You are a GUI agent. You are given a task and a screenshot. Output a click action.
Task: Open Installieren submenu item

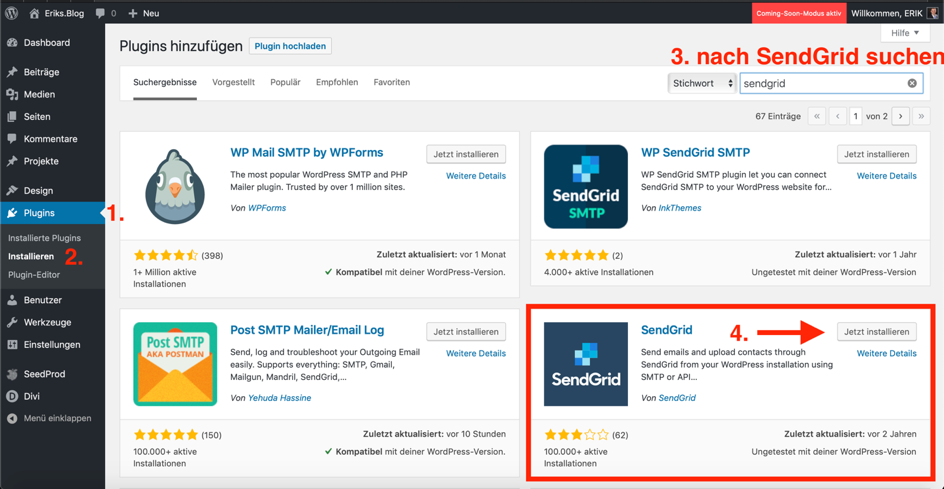pyautogui.click(x=31, y=257)
